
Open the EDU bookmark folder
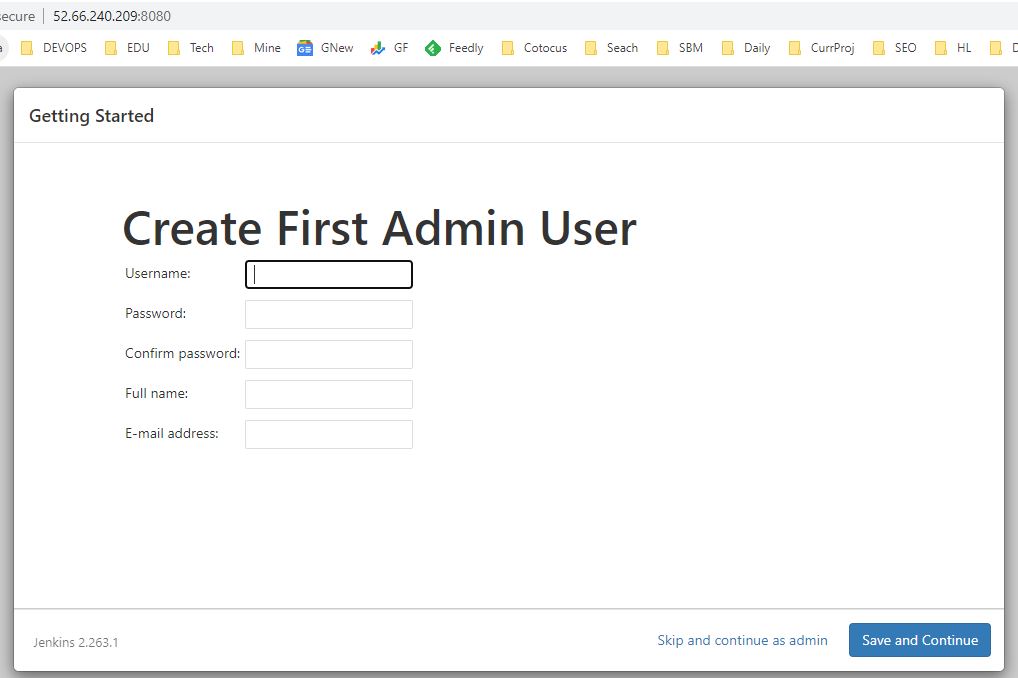(x=126, y=48)
